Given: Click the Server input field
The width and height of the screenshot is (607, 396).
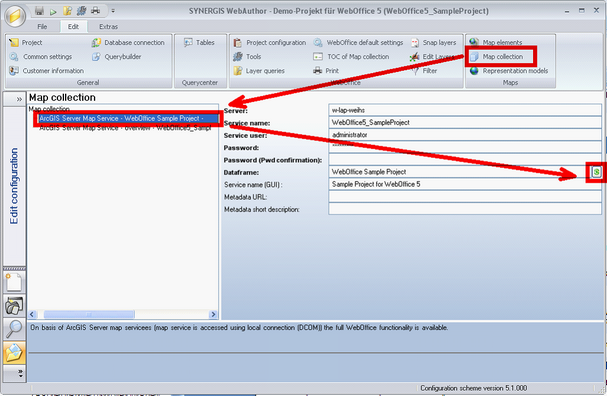Looking at the screenshot, I should tap(465, 110).
